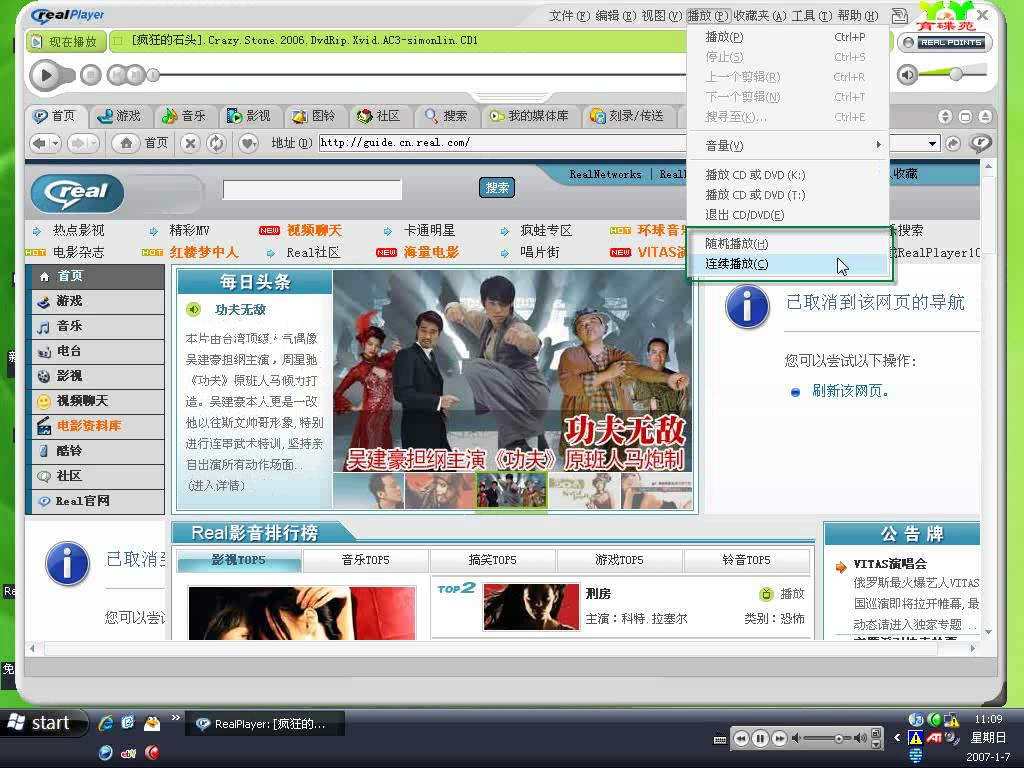The height and width of the screenshot is (768, 1024).
Task: Switch to the 搜索 tab
Action: (x=446, y=116)
